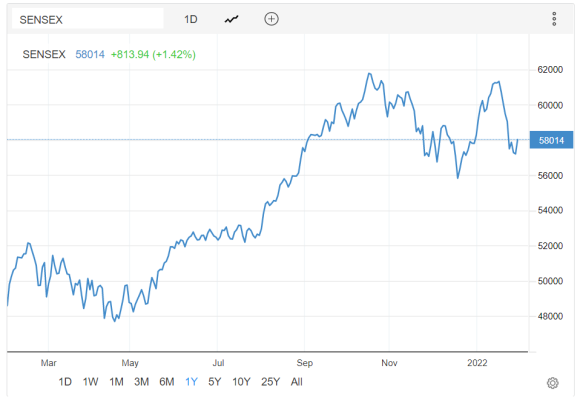Click the Nov x-axis label
Screen dimensions: 580x397
pos(389,363)
